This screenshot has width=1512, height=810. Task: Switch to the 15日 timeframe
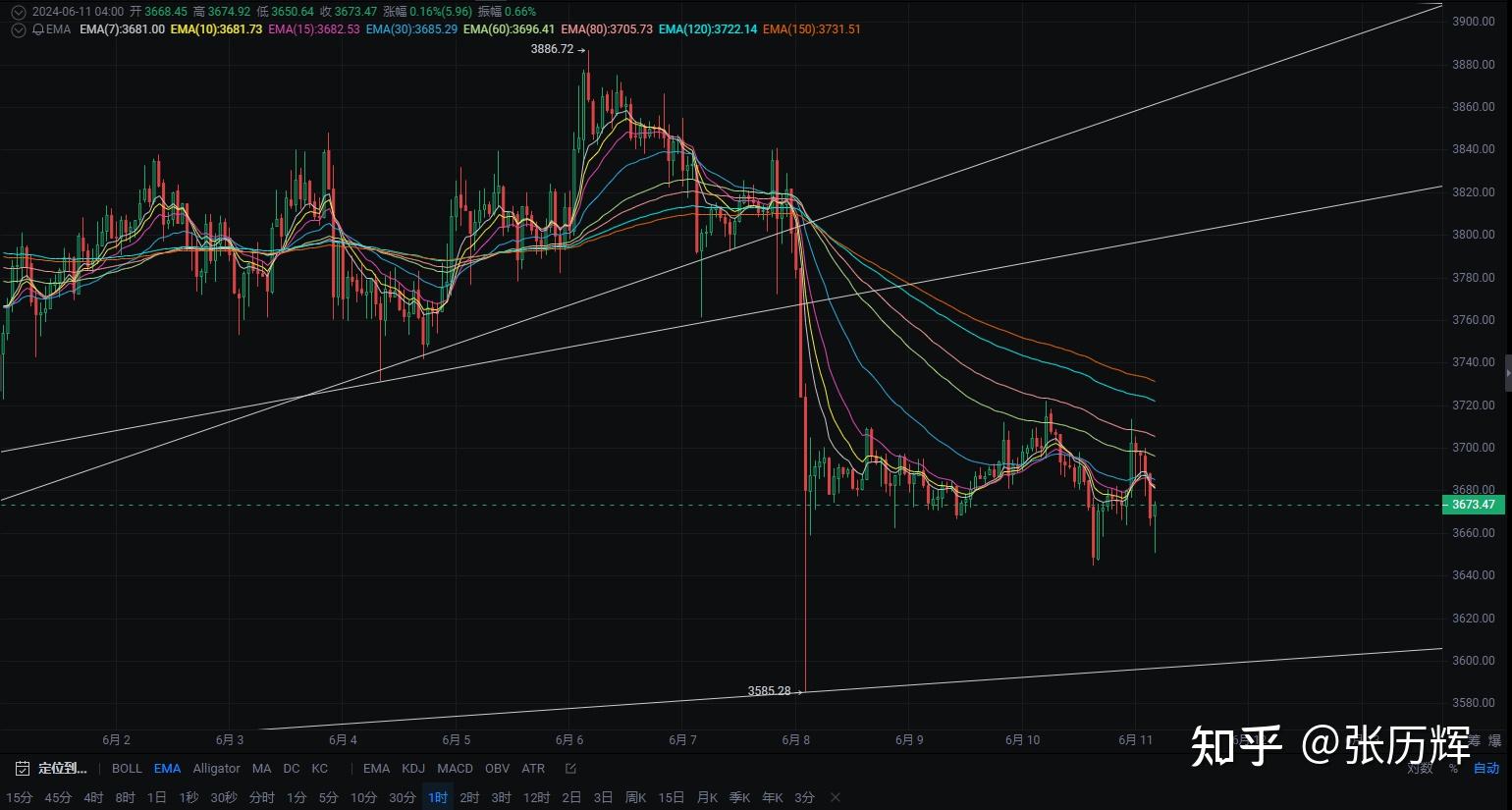coord(672,797)
